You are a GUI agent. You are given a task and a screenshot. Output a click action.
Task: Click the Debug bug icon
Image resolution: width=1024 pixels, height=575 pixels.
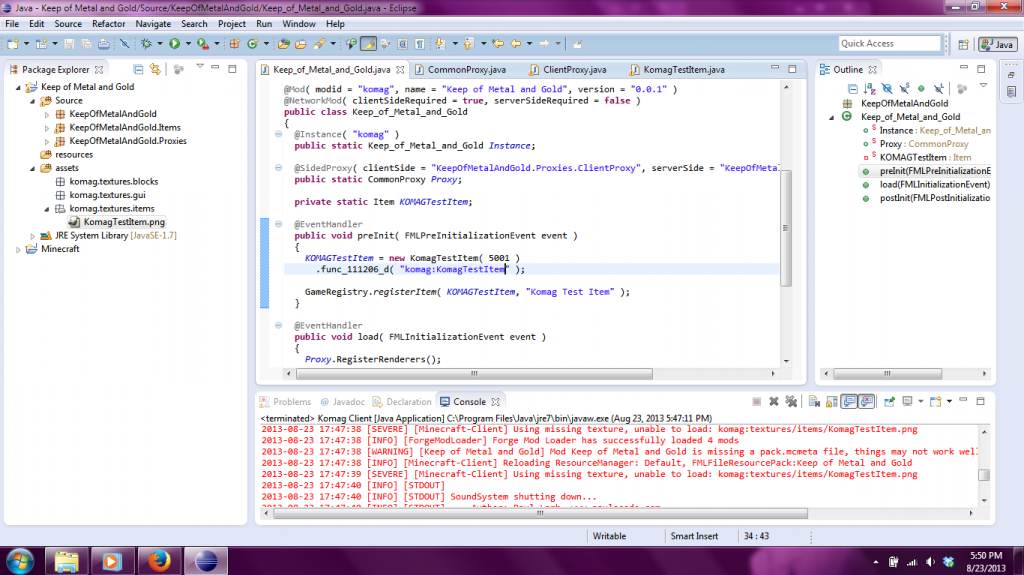coord(146,44)
